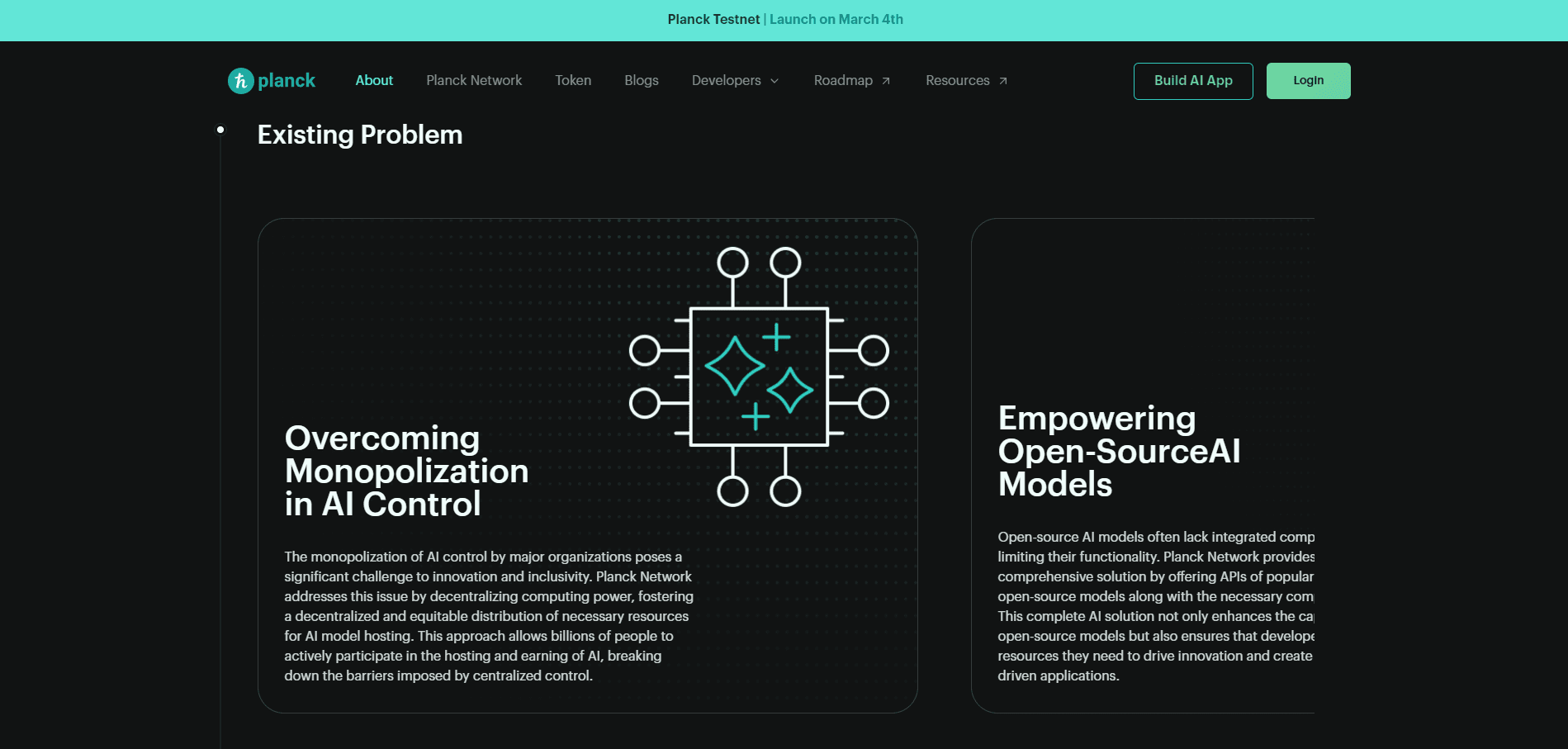Click the Overcoming Monopolization in AI Control title
This screenshot has height=749, width=1568.
click(x=406, y=471)
